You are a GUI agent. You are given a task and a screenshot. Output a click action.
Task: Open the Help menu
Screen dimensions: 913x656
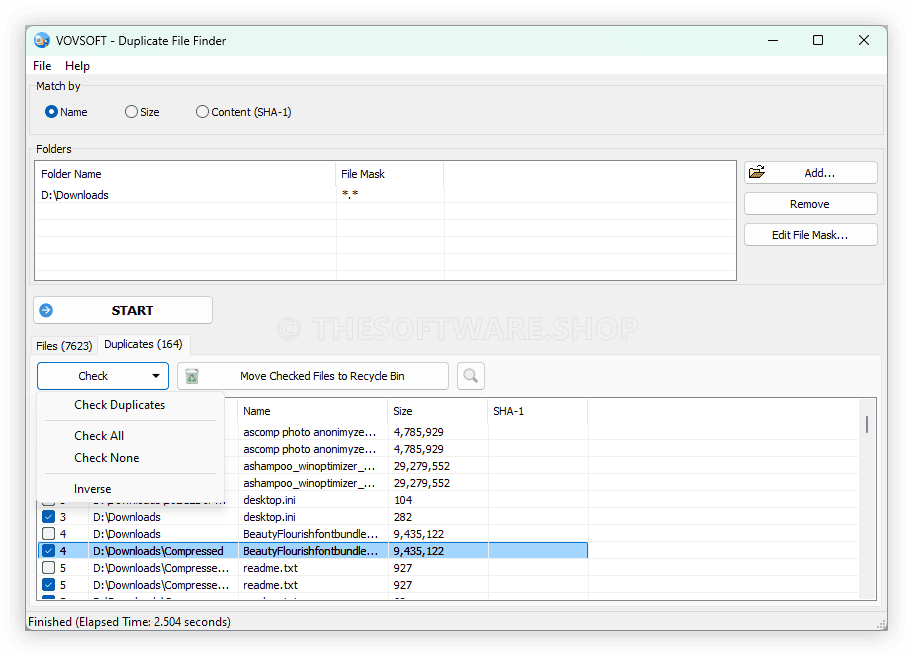77,66
